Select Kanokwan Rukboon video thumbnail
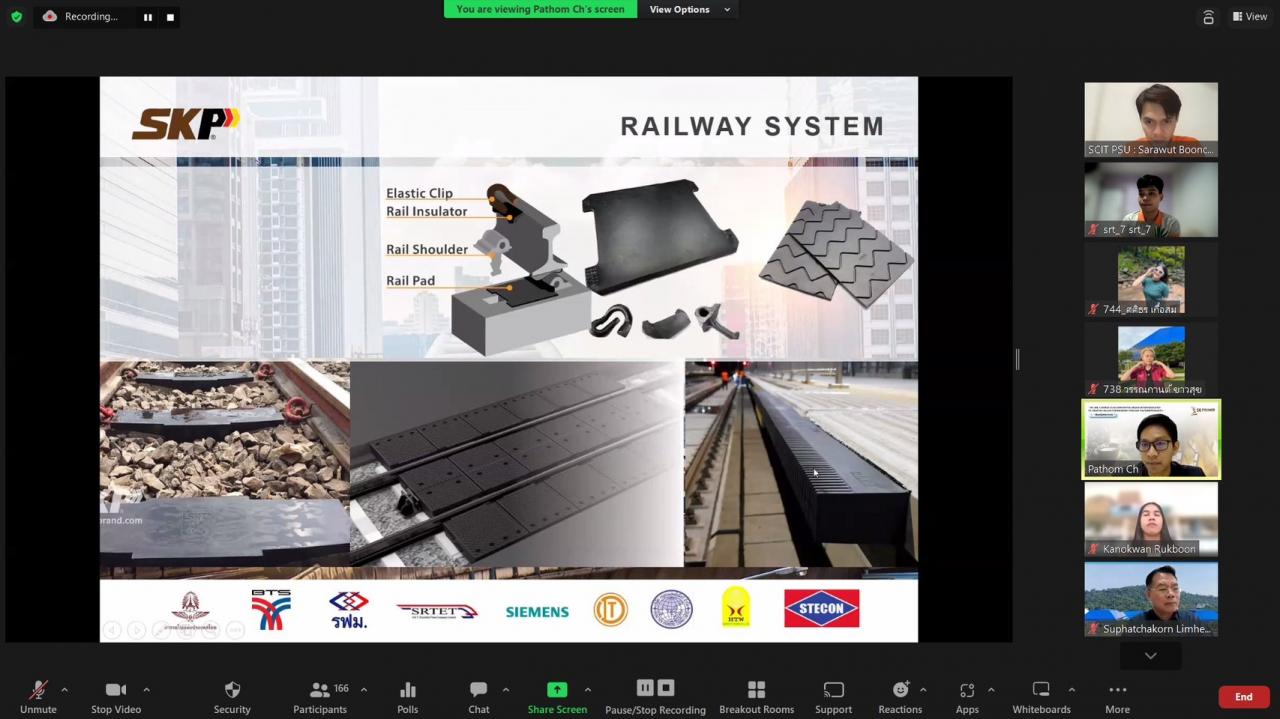The width and height of the screenshot is (1280, 719). point(1151,519)
